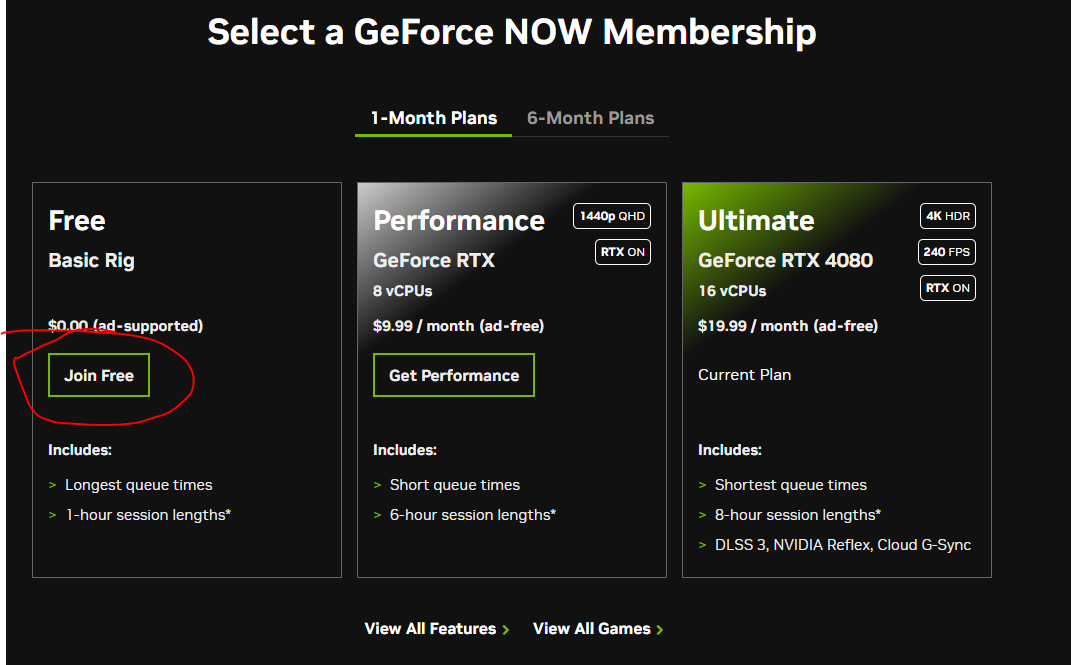Open the View All Features link
The height and width of the screenshot is (665, 1071).
[x=430, y=629]
